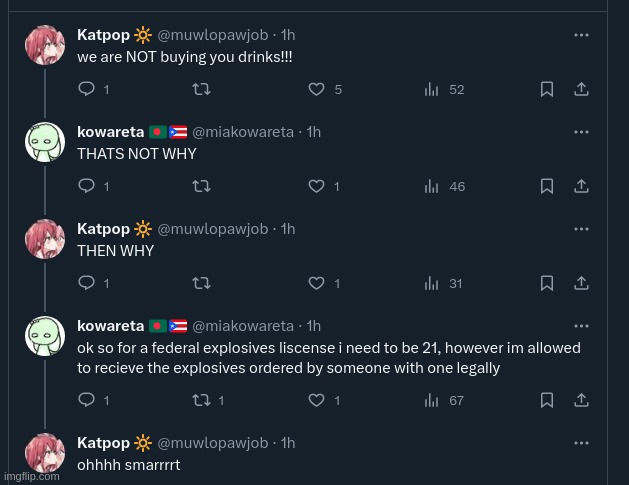The image size is (629, 485).
Task: Like the "we are NOT buying you drinks!!!" tweet
Action: [316, 89]
